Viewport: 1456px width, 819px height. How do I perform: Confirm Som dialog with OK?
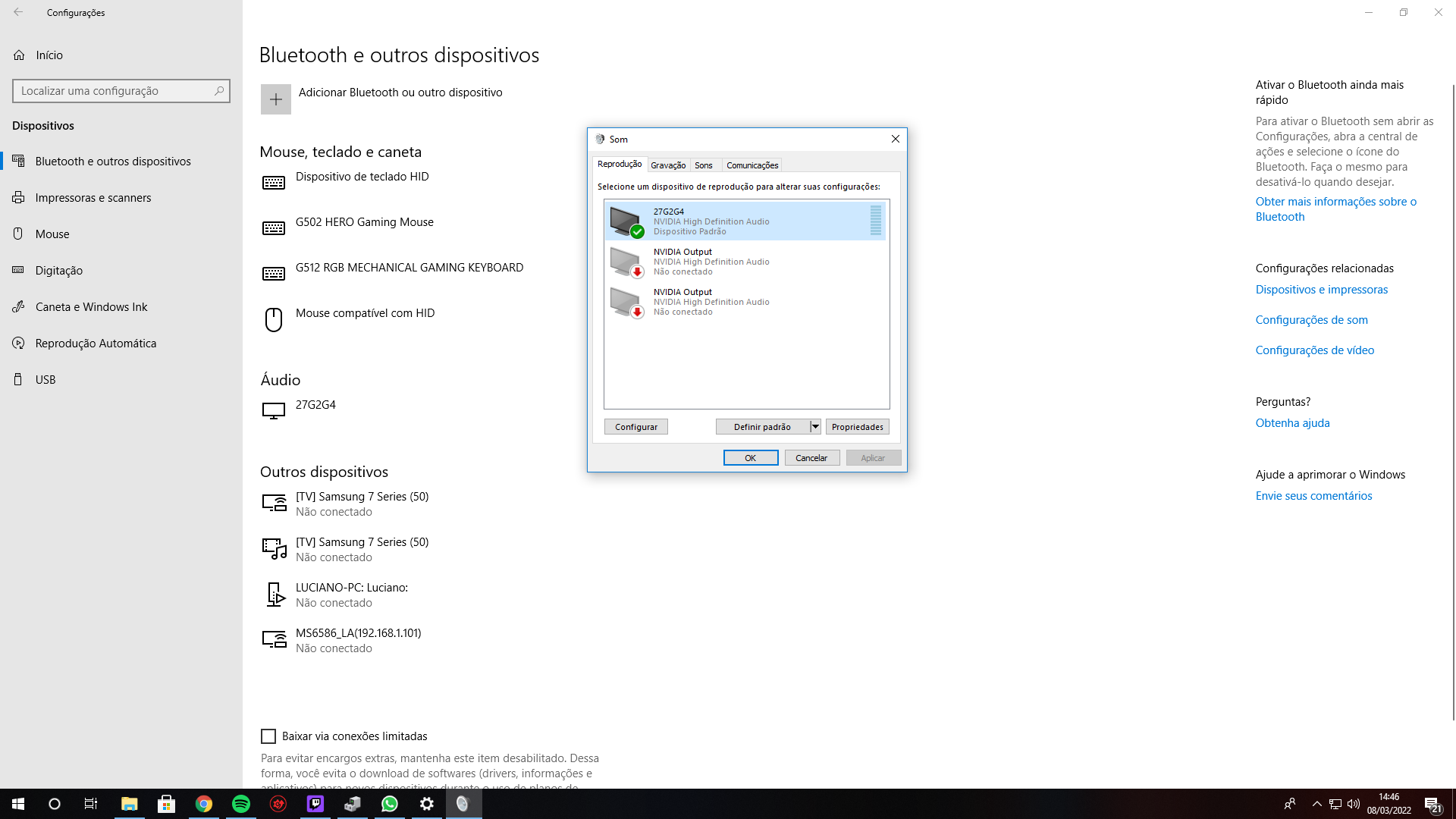point(751,458)
